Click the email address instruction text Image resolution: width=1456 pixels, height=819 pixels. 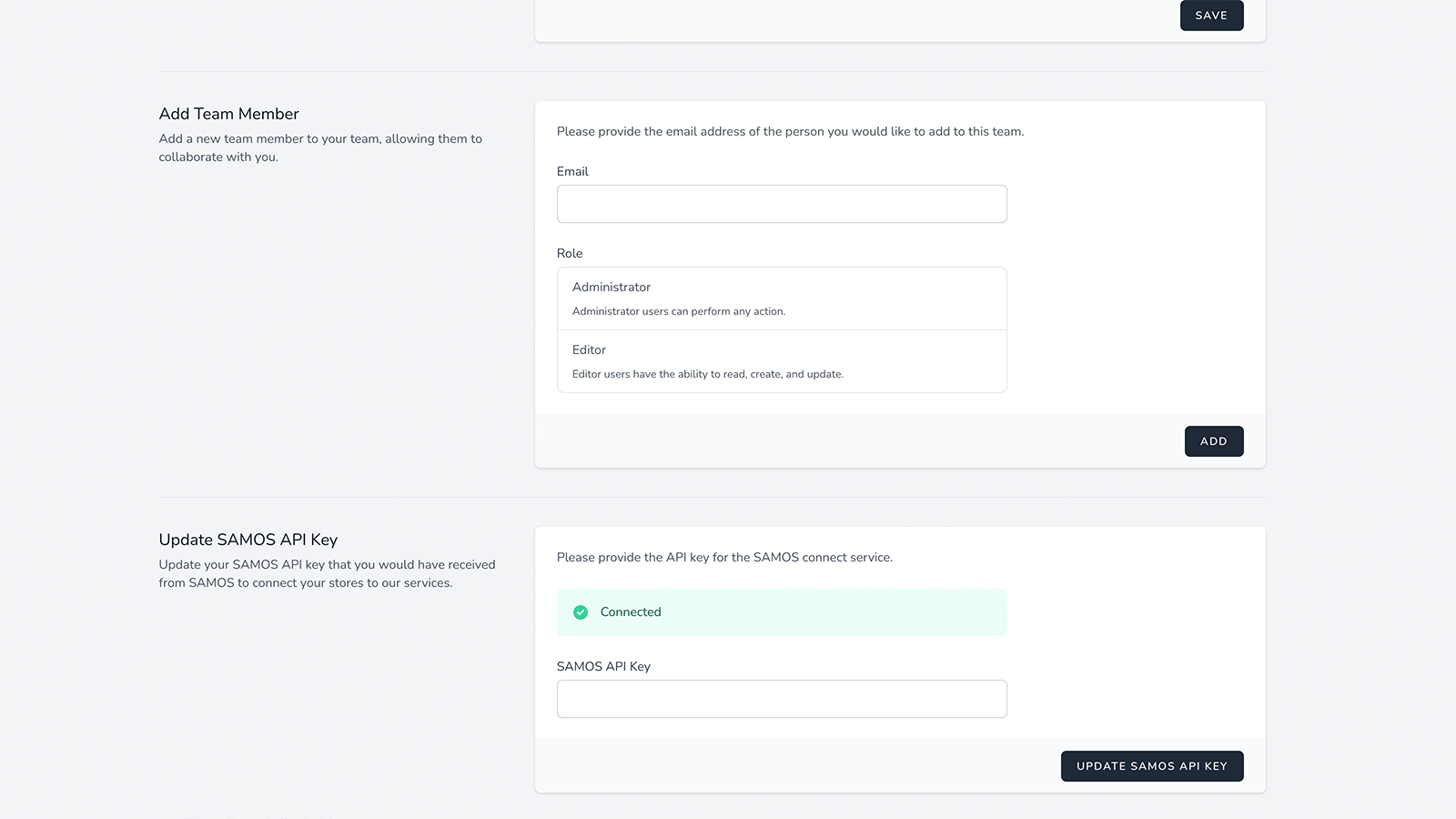pyautogui.click(x=790, y=131)
